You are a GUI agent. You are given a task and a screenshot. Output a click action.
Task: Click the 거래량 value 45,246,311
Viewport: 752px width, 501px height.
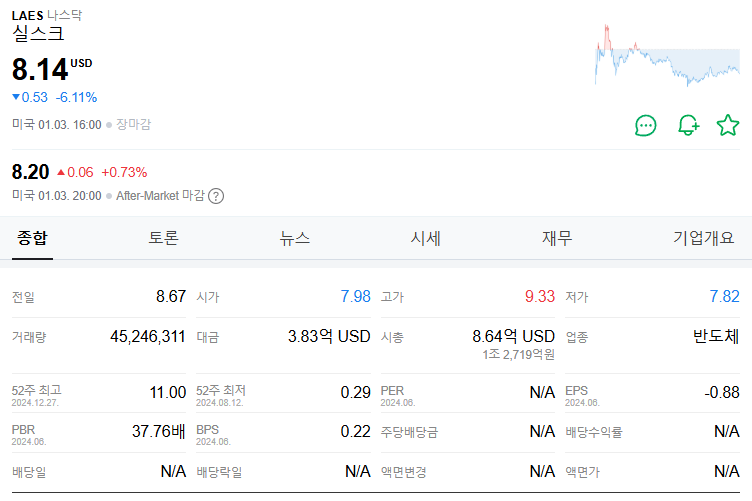pyautogui.click(x=148, y=337)
